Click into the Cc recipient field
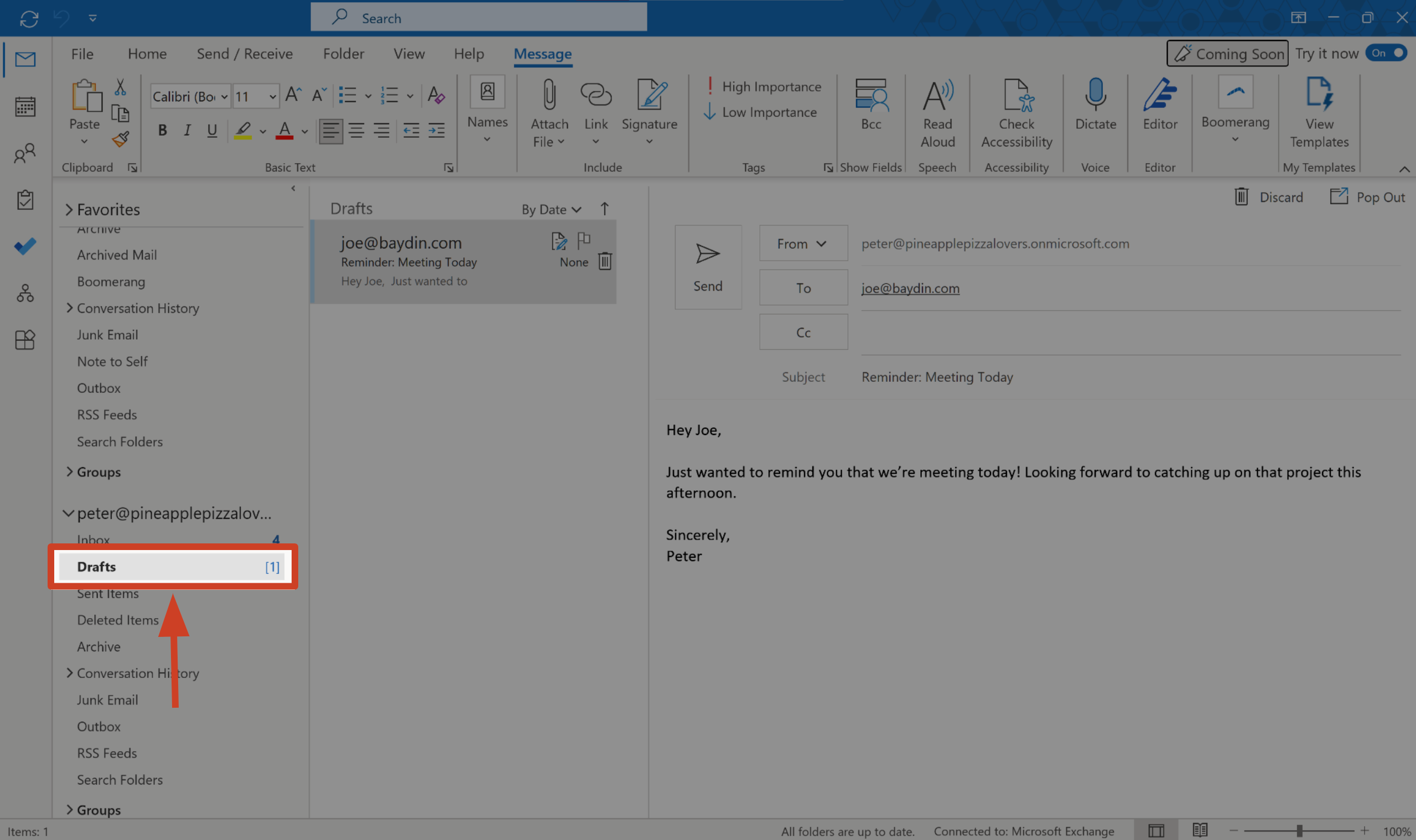 click(x=1129, y=333)
